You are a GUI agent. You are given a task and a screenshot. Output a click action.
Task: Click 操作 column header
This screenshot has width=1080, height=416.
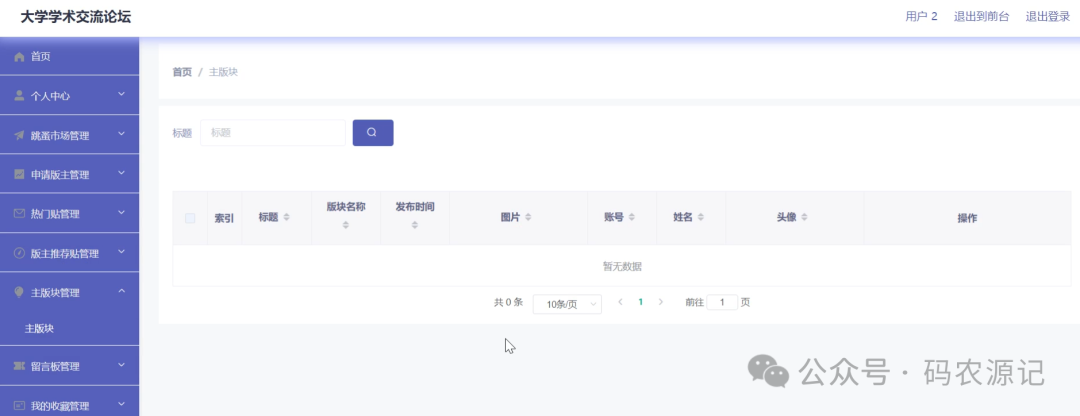tap(967, 218)
